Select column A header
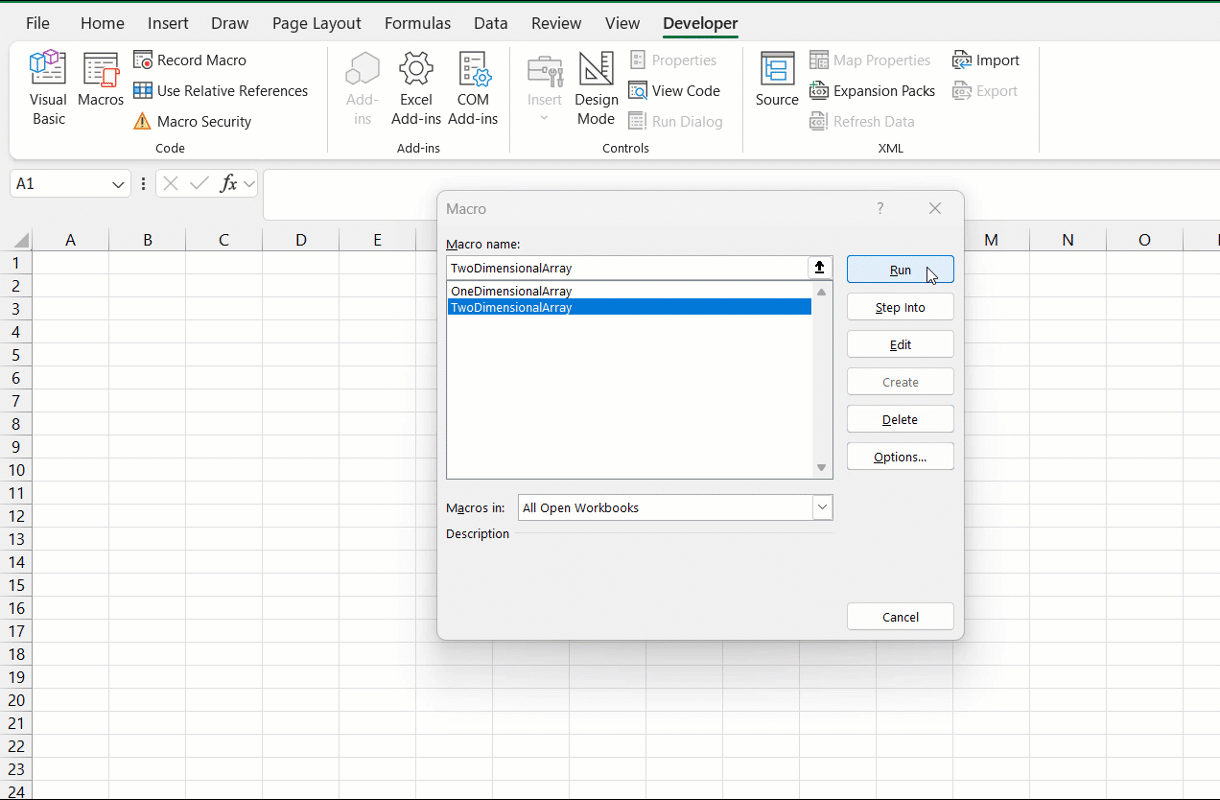 (71, 240)
